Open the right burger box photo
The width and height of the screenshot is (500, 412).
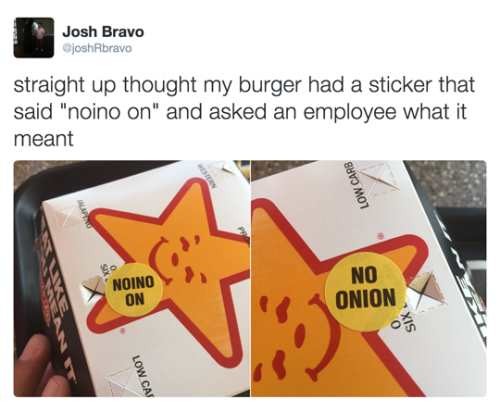(x=369, y=279)
